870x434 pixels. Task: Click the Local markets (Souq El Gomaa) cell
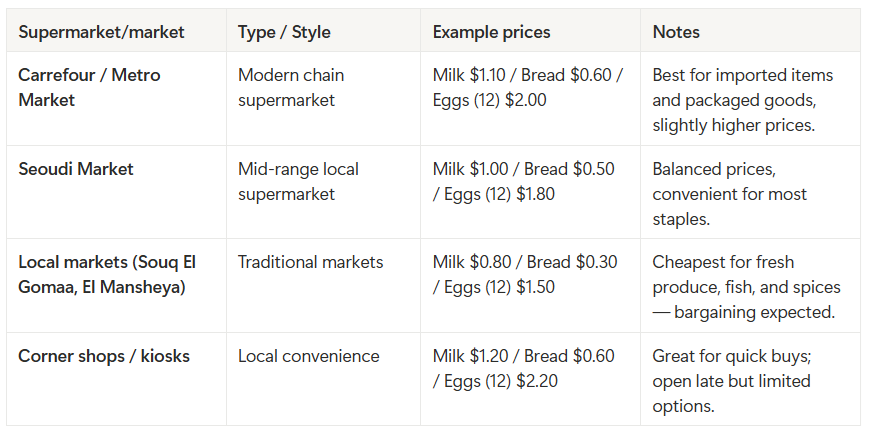(107, 275)
